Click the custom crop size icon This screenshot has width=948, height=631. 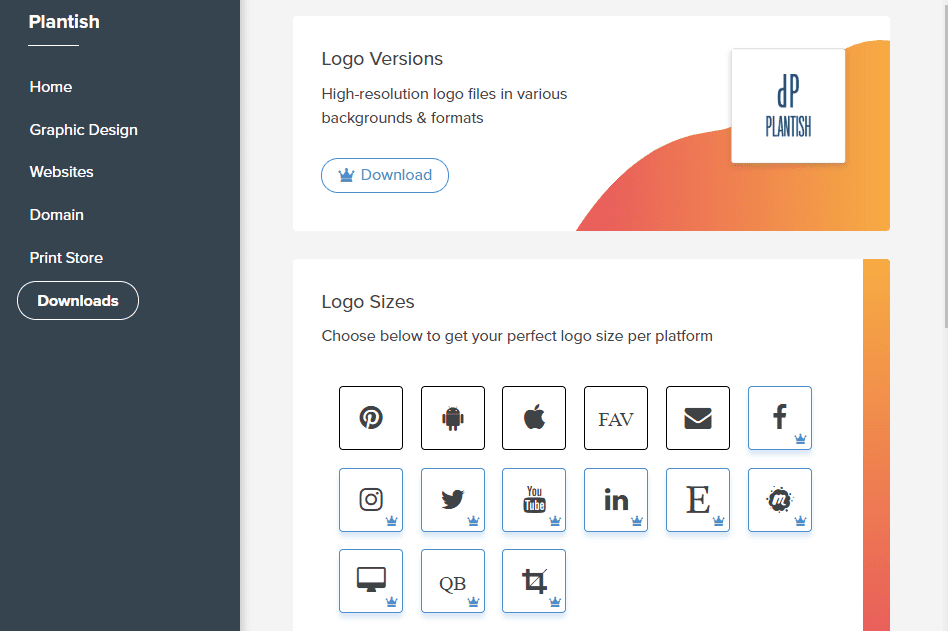pos(534,581)
